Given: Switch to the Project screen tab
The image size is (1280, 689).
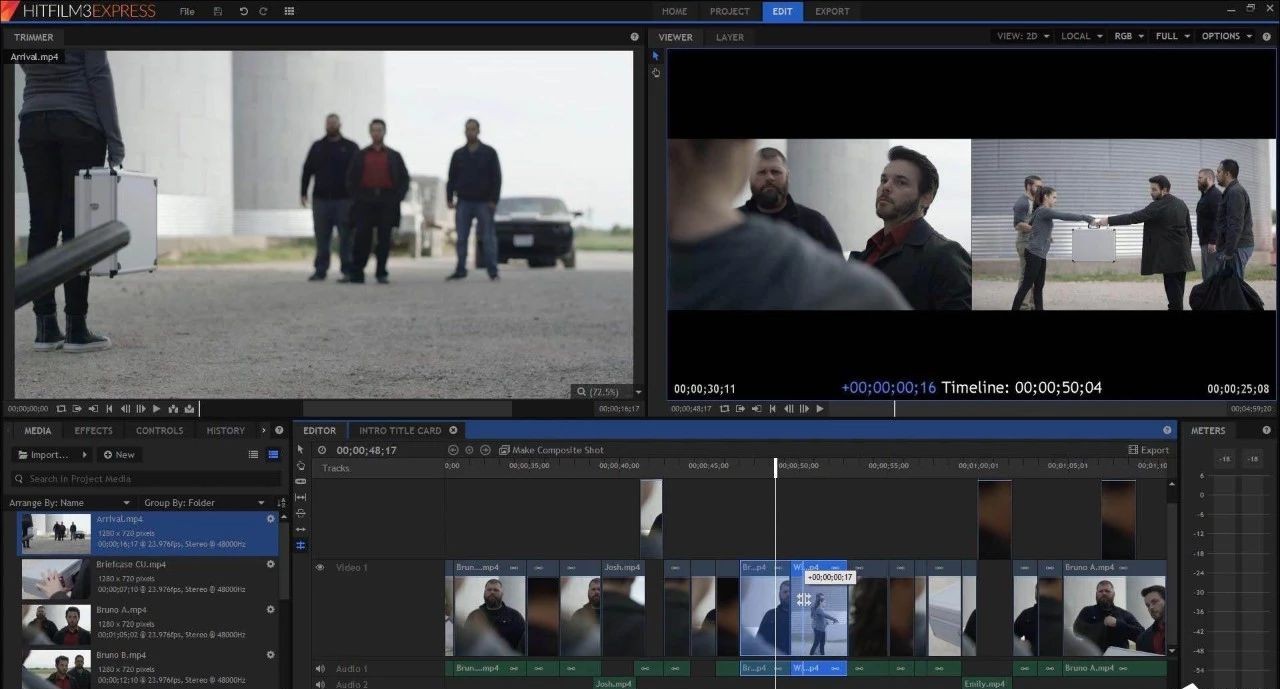Looking at the screenshot, I should click(x=730, y=12).
